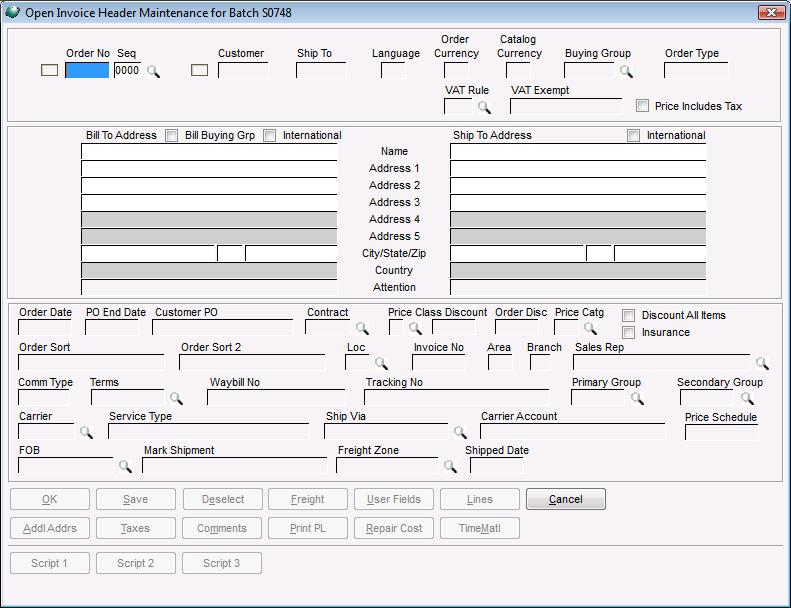Focus the Order No input field
The image size is (791, 608).
coord(87,70)
